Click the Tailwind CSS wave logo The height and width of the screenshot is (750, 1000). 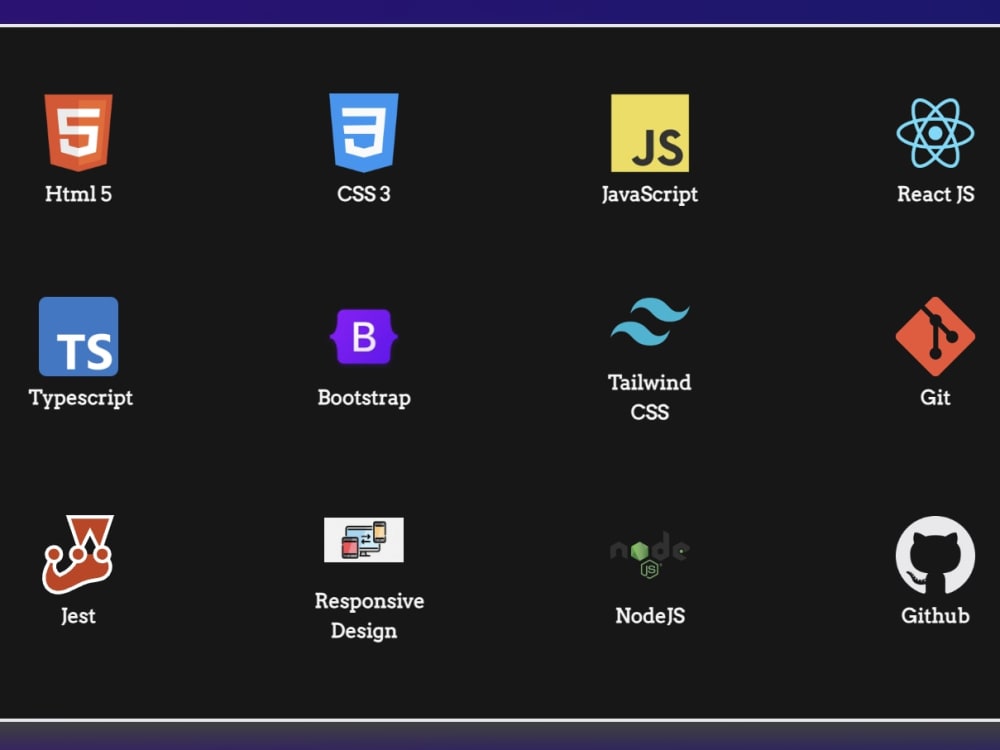[x=649, y=321]
